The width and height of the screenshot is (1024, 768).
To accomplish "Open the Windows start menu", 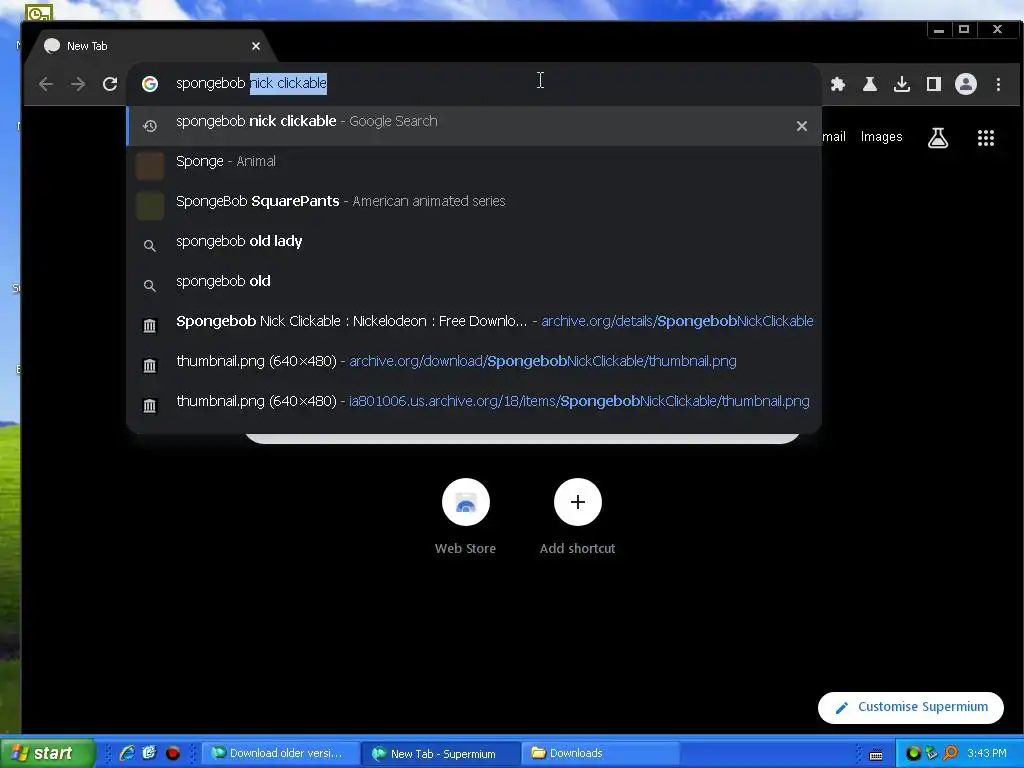I will (x=47, y=753).
